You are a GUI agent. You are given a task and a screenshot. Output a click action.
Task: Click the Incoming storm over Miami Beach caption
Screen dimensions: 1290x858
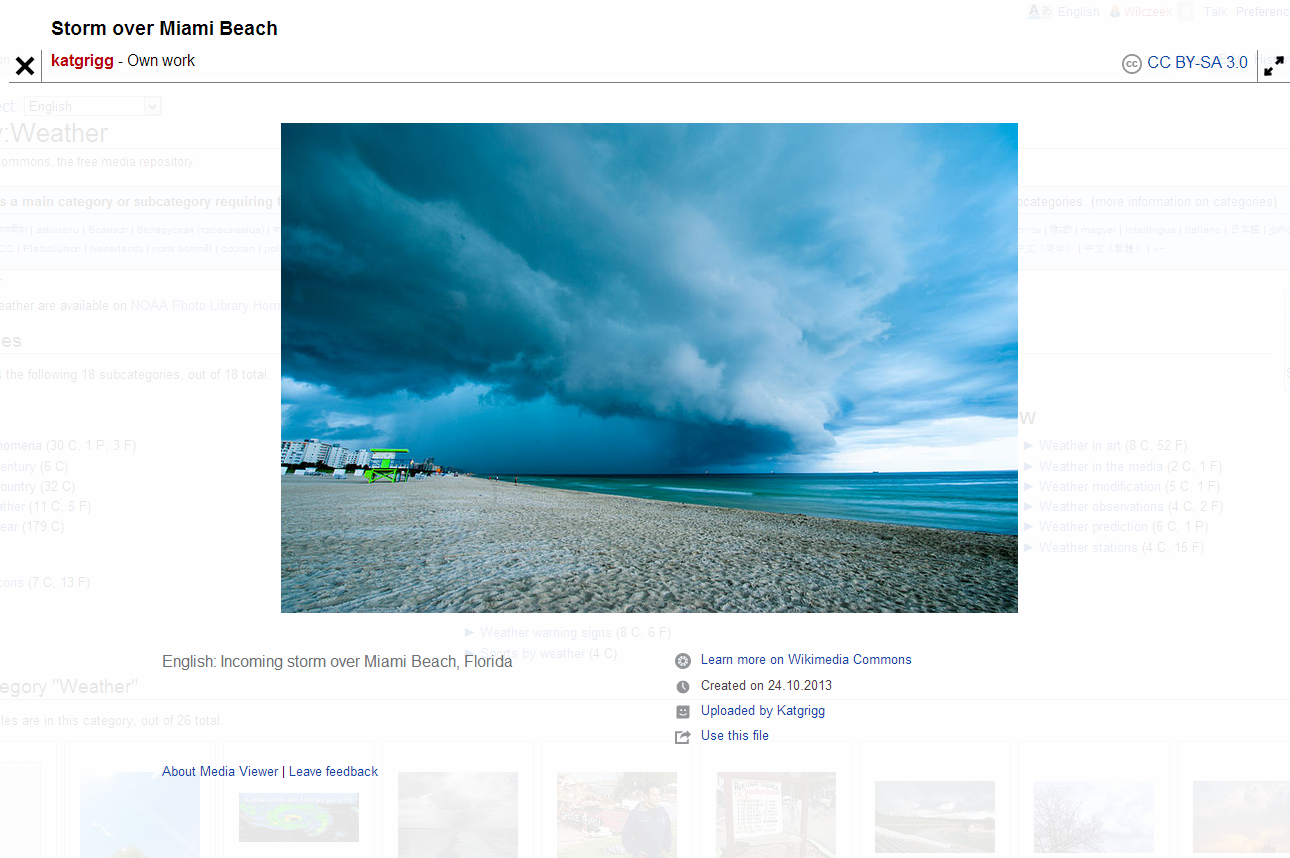click(x=337, y=662)
